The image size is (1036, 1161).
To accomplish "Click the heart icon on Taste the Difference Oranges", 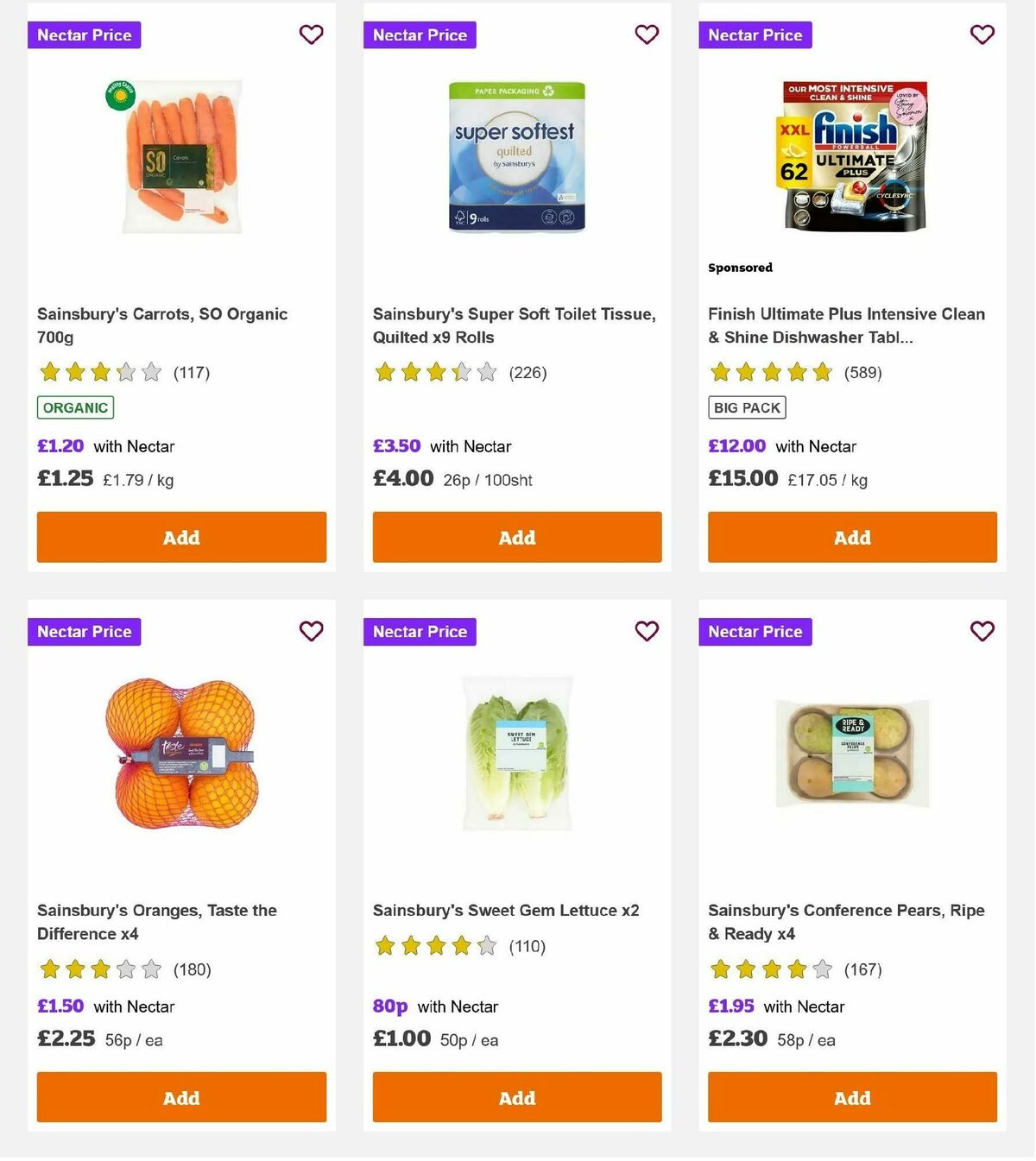I will pos(311,631).
